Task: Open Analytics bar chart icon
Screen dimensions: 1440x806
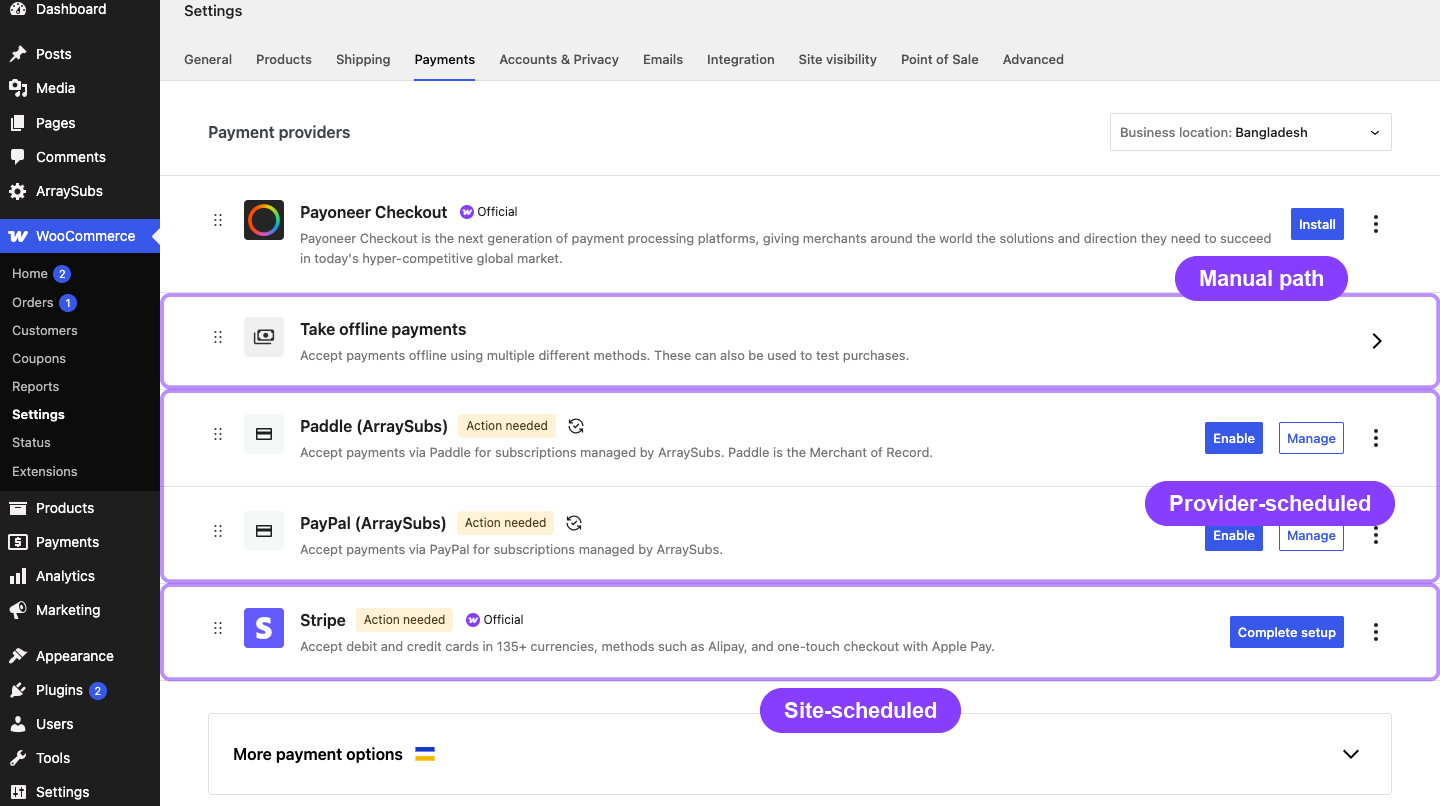Action: pos(17,576)
